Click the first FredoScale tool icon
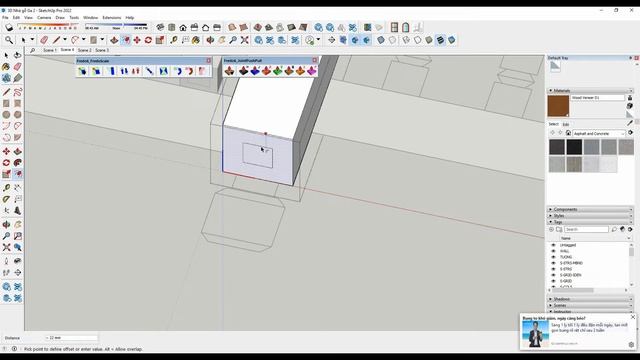This screenshot has height=360, width=640. (83, 71)
